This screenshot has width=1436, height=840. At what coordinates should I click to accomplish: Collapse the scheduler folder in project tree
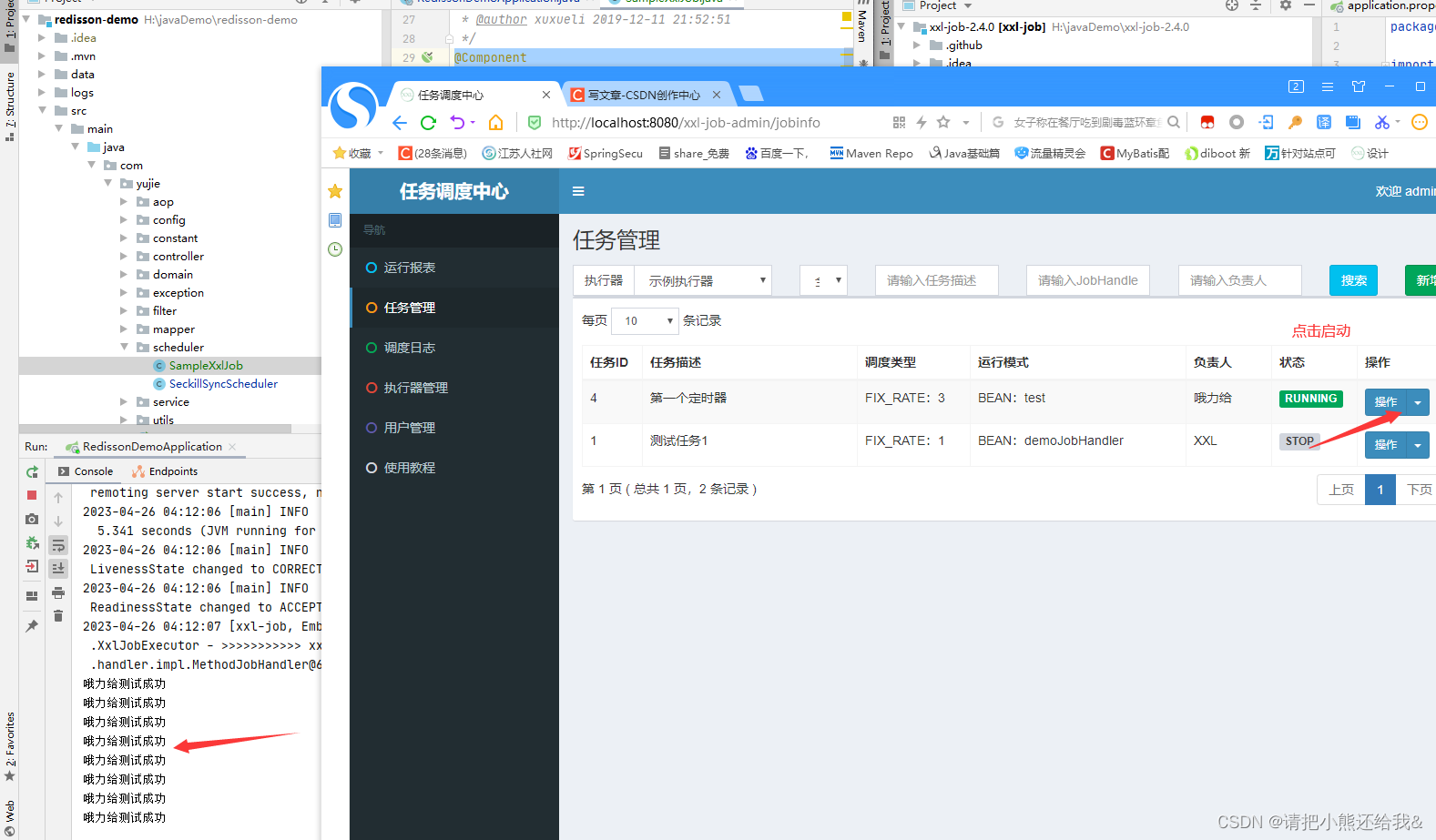point(125,347)
